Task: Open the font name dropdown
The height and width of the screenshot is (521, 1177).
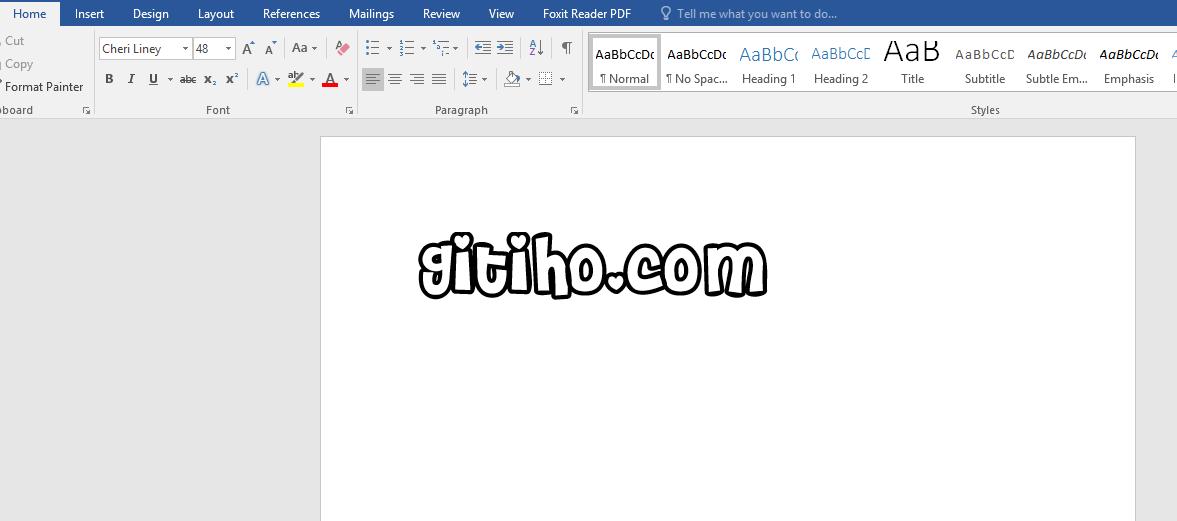Action: tap(185, 49)
